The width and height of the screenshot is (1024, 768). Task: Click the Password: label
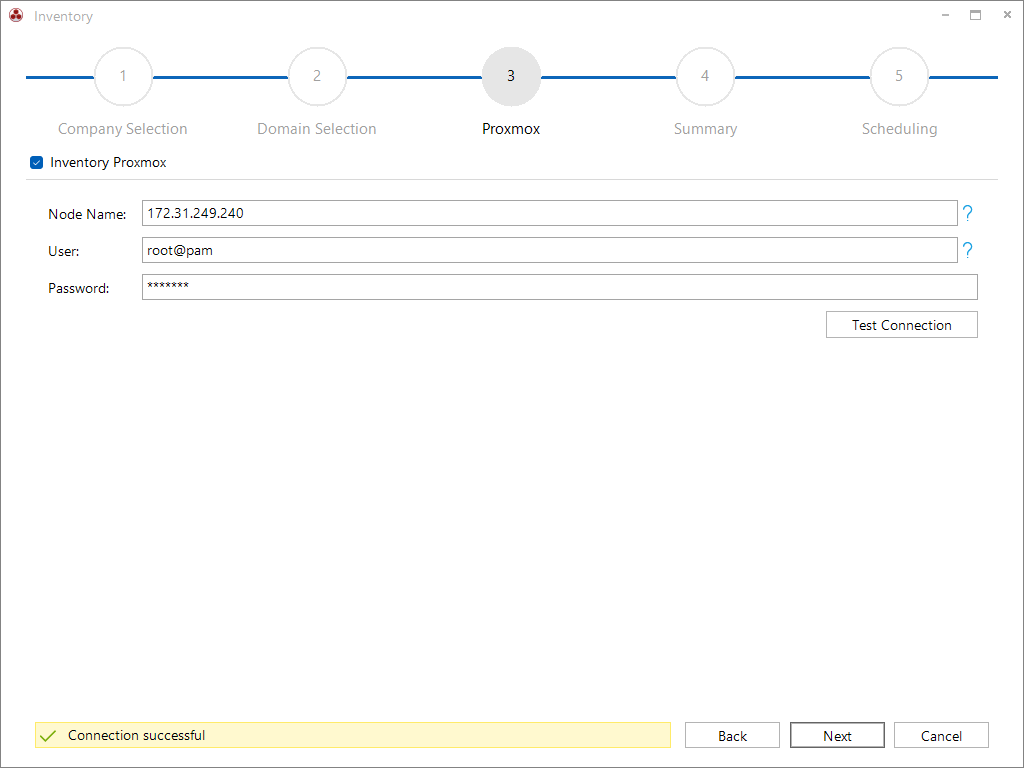(x=79, y=289)
